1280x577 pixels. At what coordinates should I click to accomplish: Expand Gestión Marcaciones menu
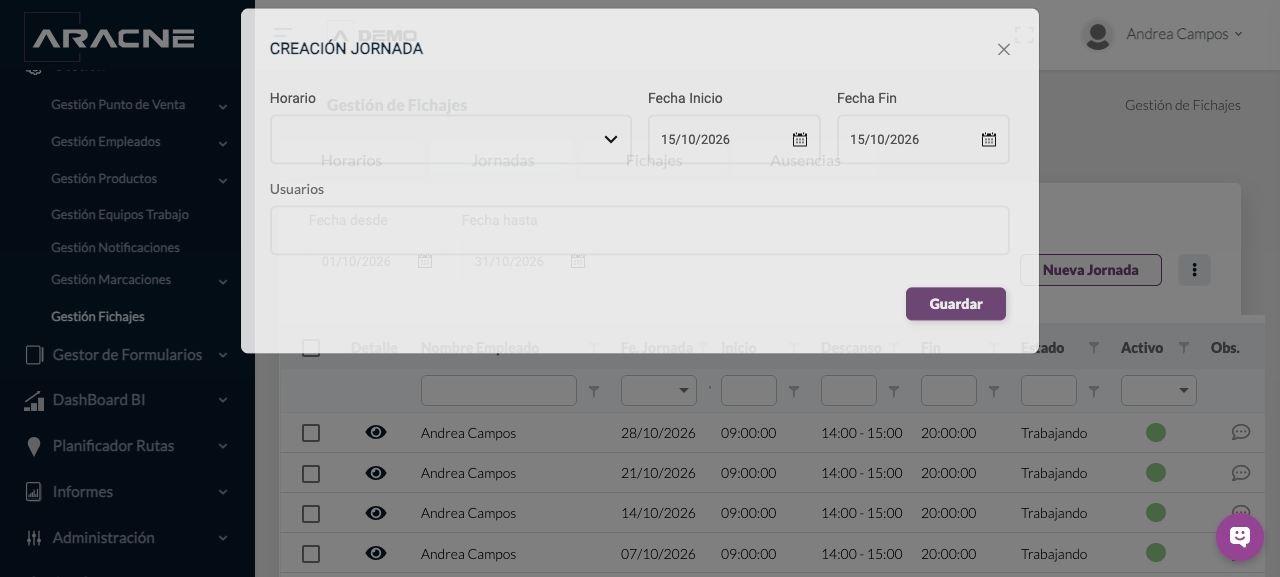click(x=140, y=280)
